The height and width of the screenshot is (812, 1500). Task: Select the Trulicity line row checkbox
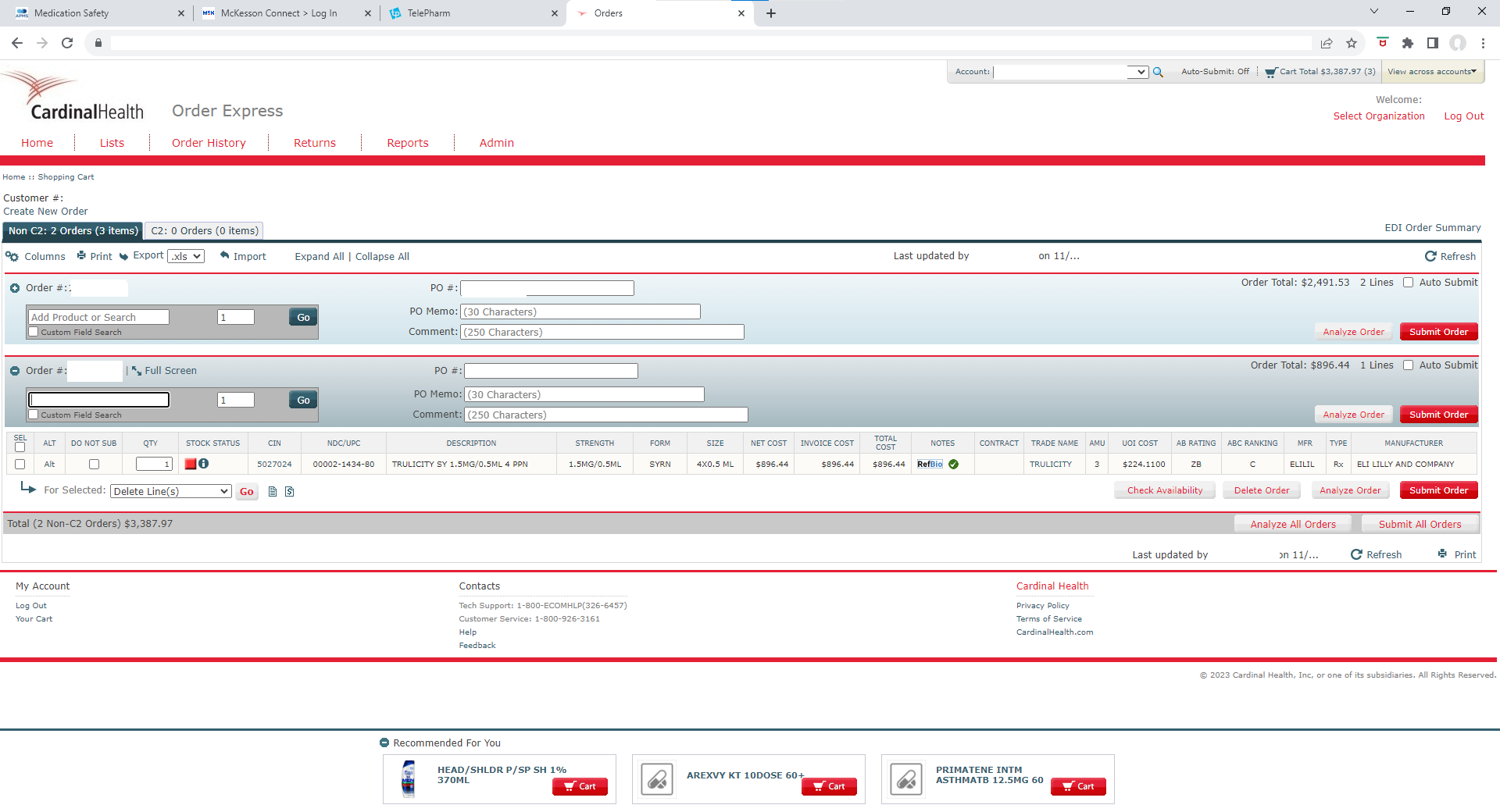click(x=20, y=464)
